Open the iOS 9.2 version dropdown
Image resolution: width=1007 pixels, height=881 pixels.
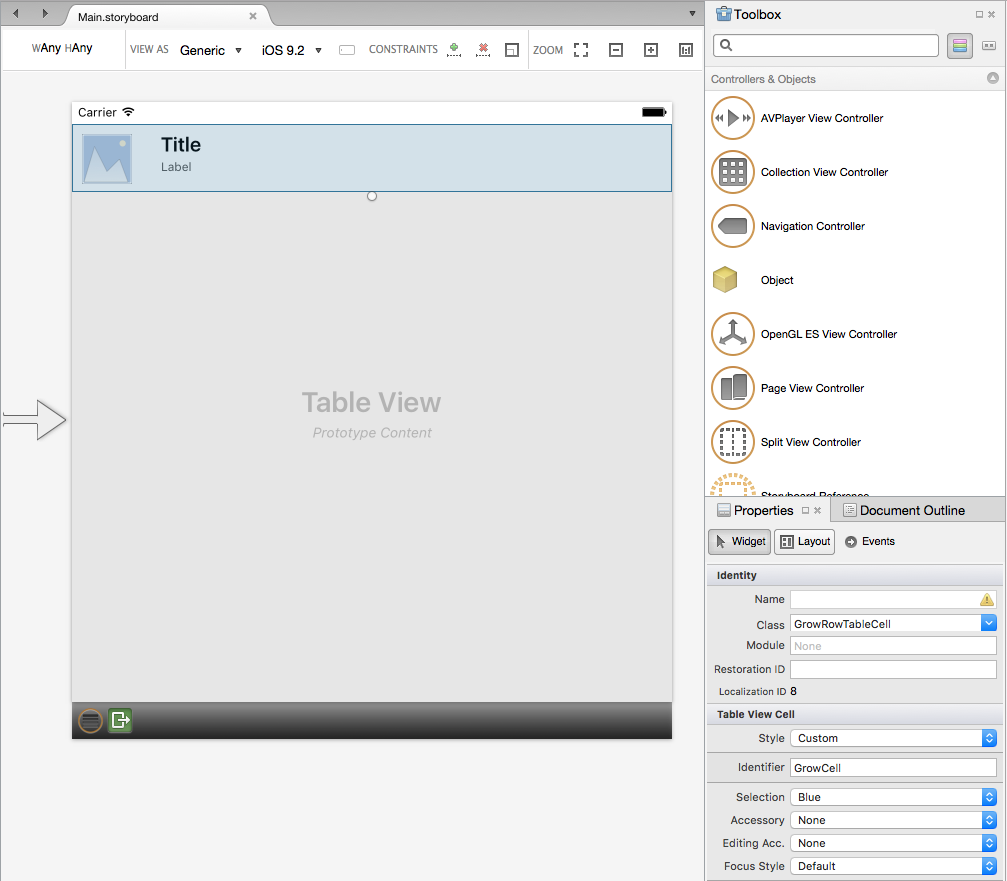pos(292,50)
